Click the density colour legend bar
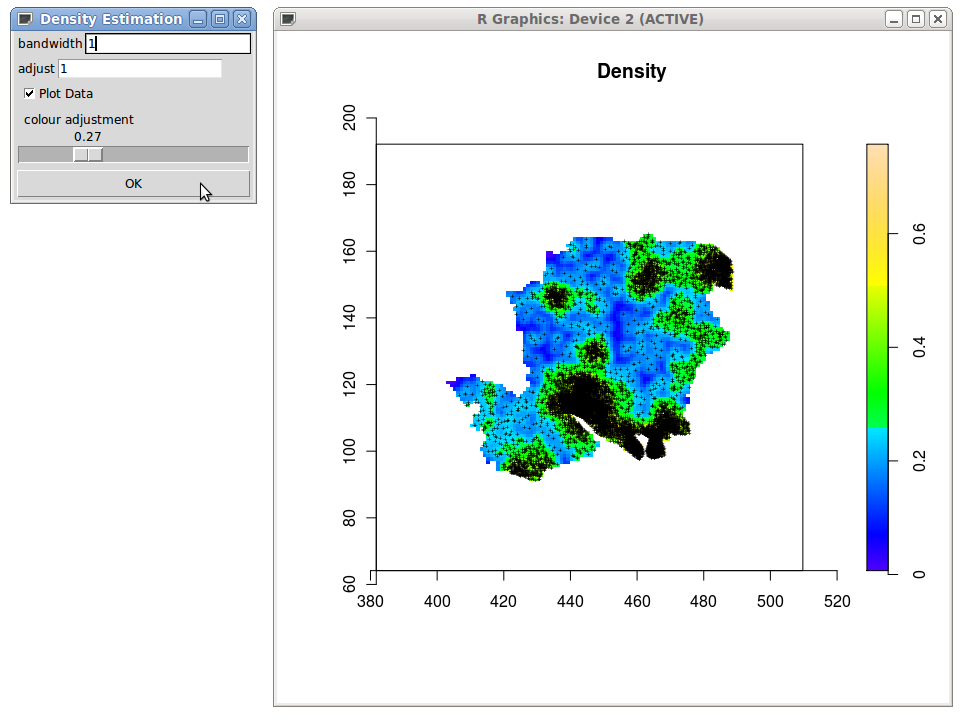Screen dimensions: 970x721 877,357
